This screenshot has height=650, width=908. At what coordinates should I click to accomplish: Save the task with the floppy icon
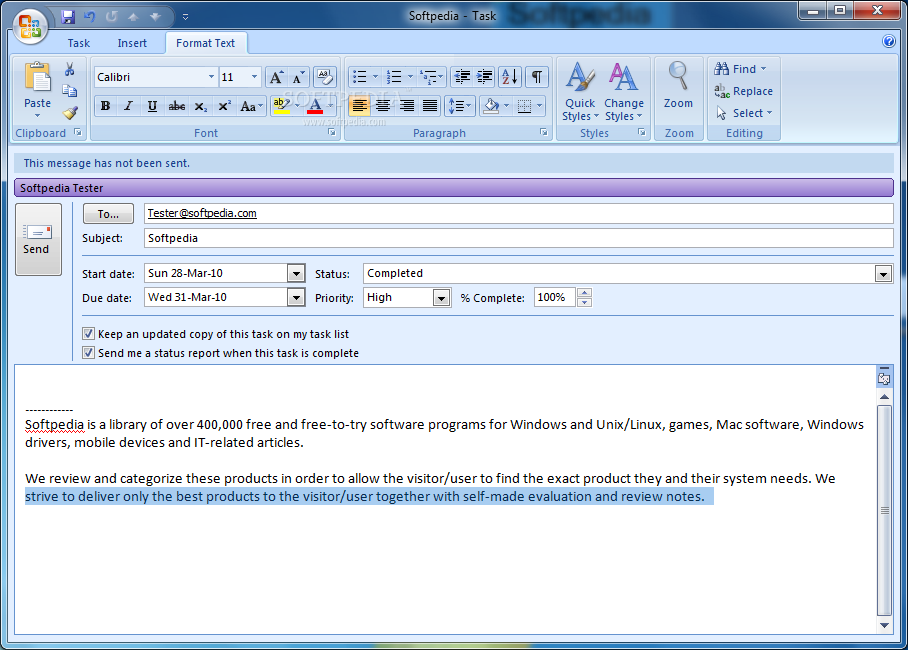tap(68, 17)
